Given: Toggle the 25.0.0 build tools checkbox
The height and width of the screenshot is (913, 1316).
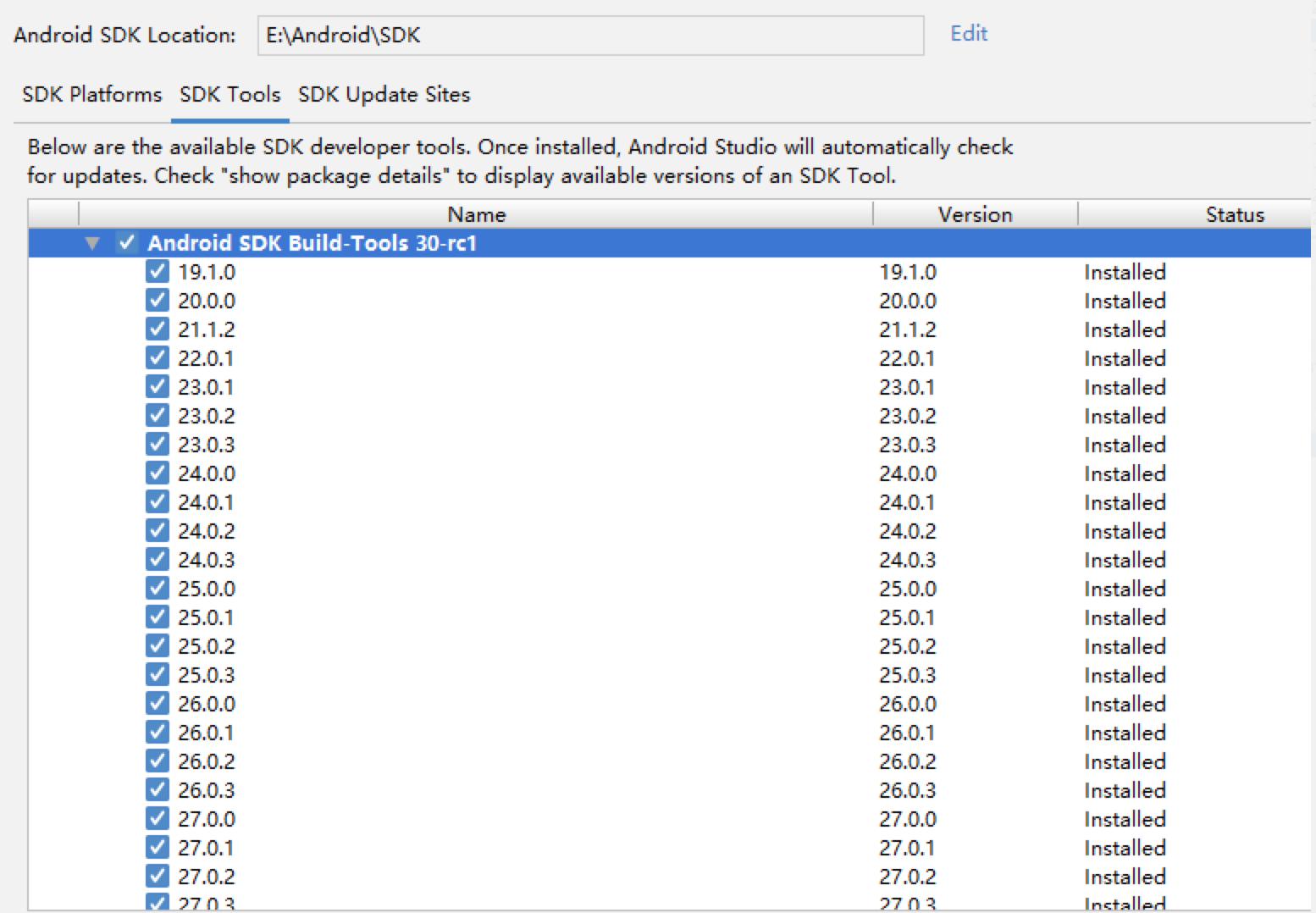Looking at the screenshot, I should point(157,589).
